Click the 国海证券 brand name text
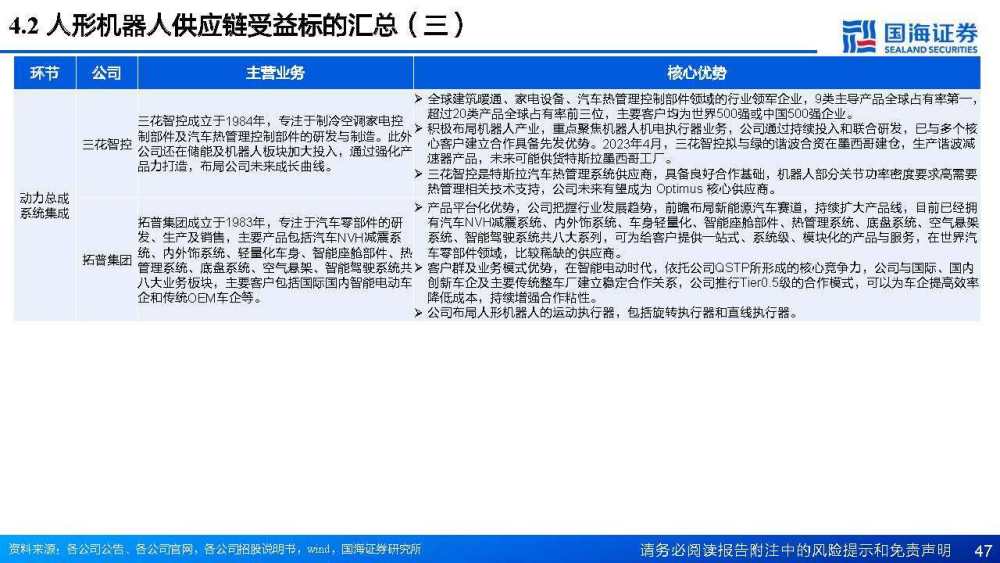This screenshot has height=563, width=1000. 930,32
